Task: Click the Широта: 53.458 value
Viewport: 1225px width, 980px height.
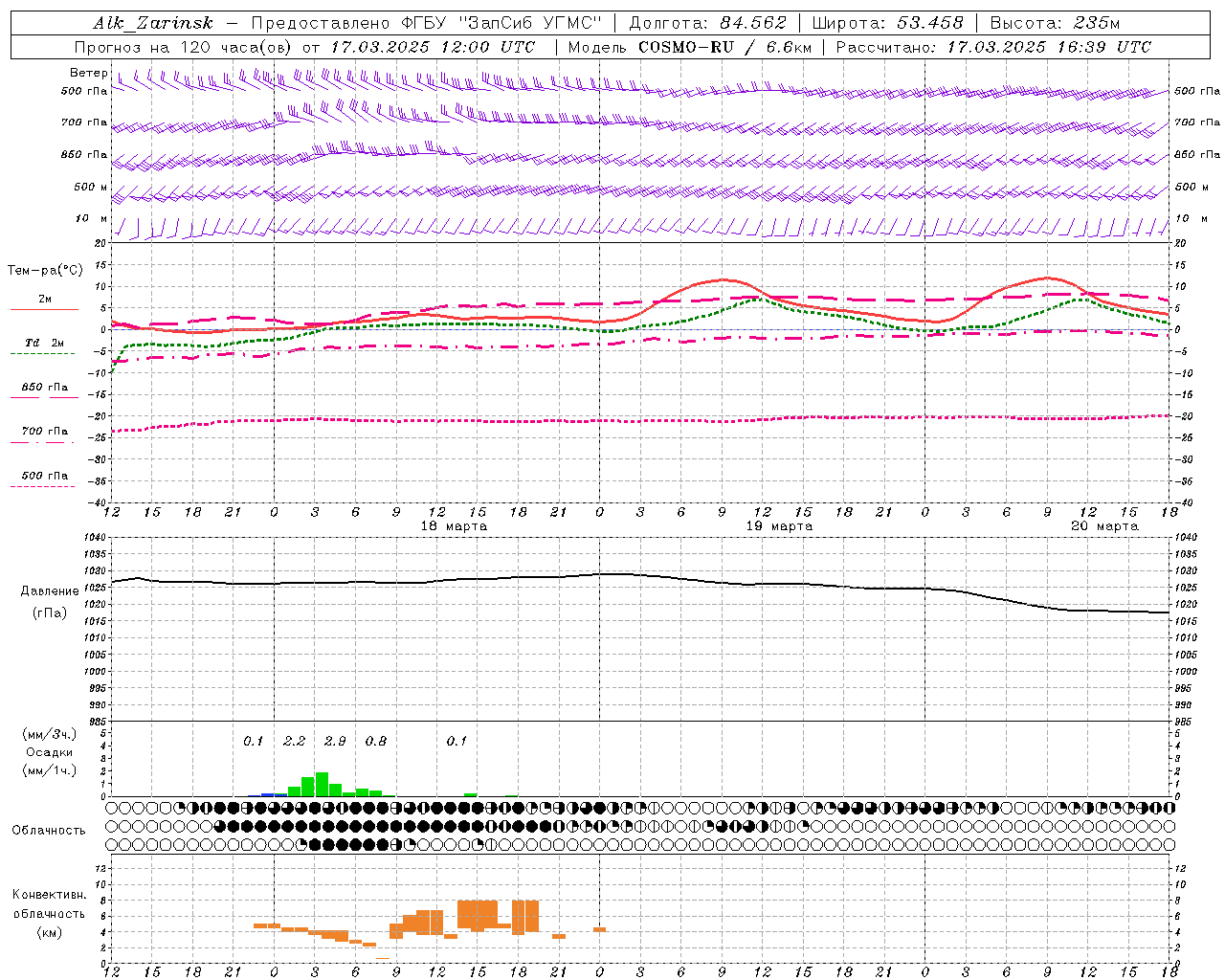Action: (887, 23)
